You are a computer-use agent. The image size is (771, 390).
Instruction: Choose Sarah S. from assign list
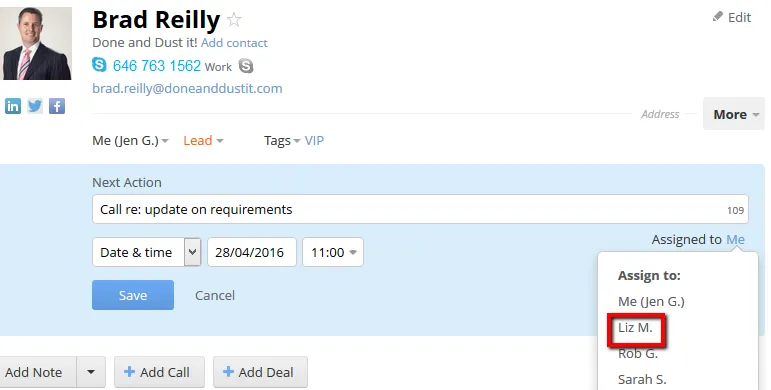(x=642, y=380)
